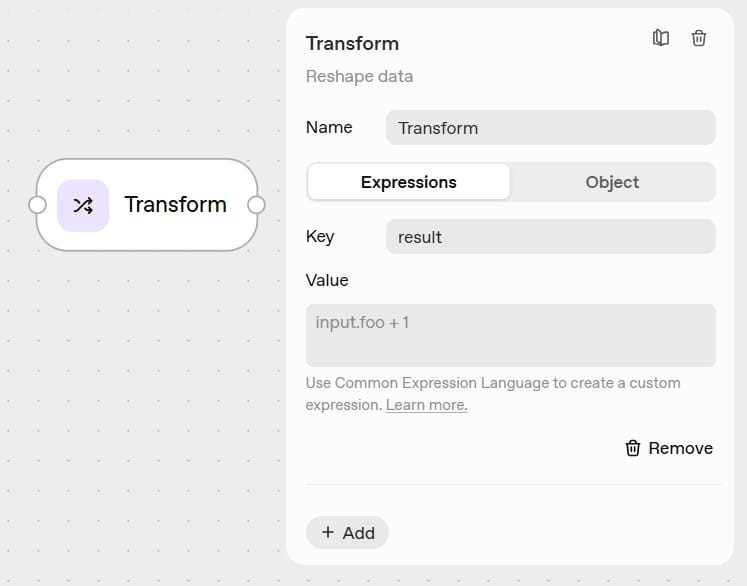This screenshot has height=586, width=747.
Task: Open the documentation book icon in panel header
Action: (660, 38)
